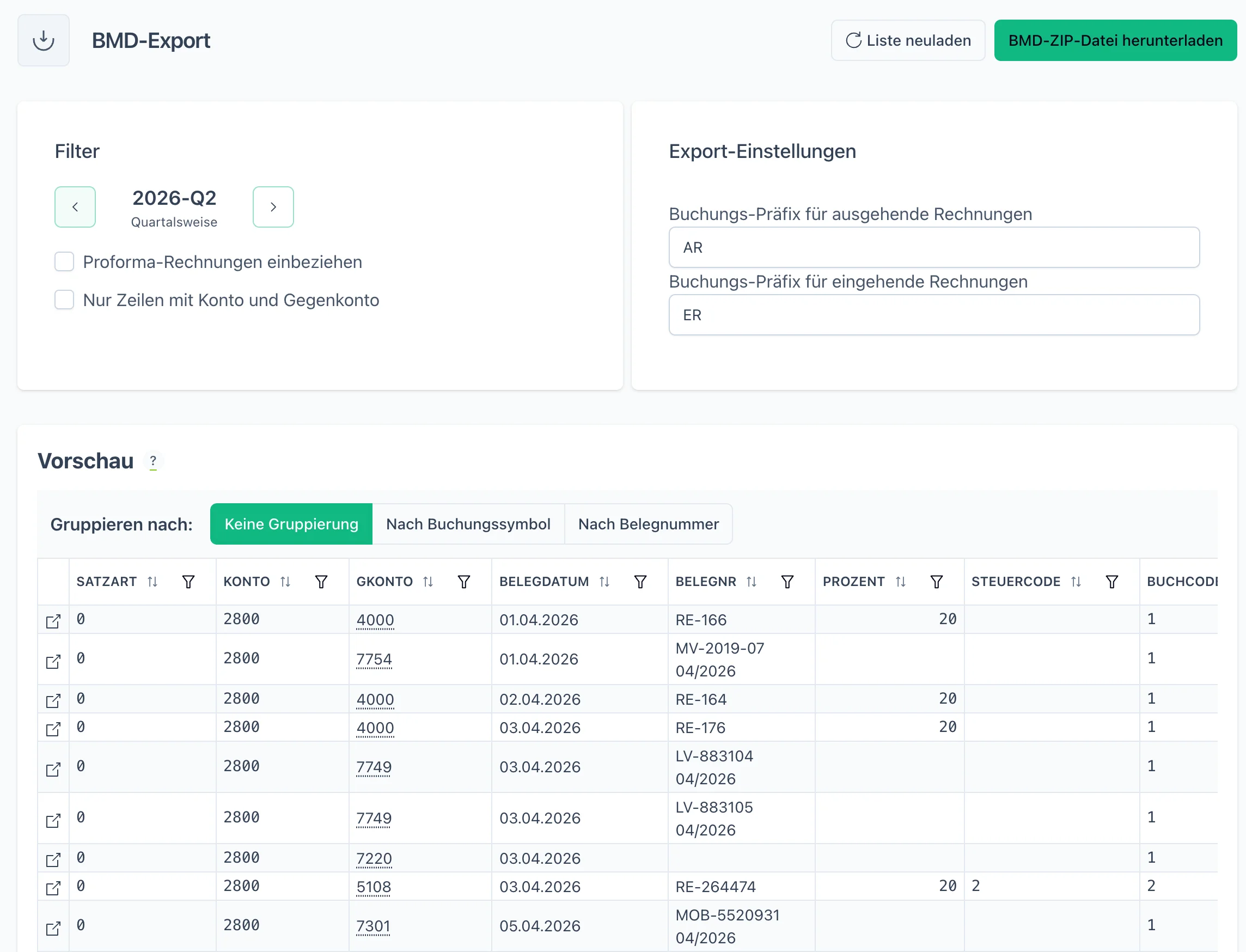Filter the STEUERCODE column
Screen dimensions: 1246x952
pyautogui.click(x=1111, y=582)
